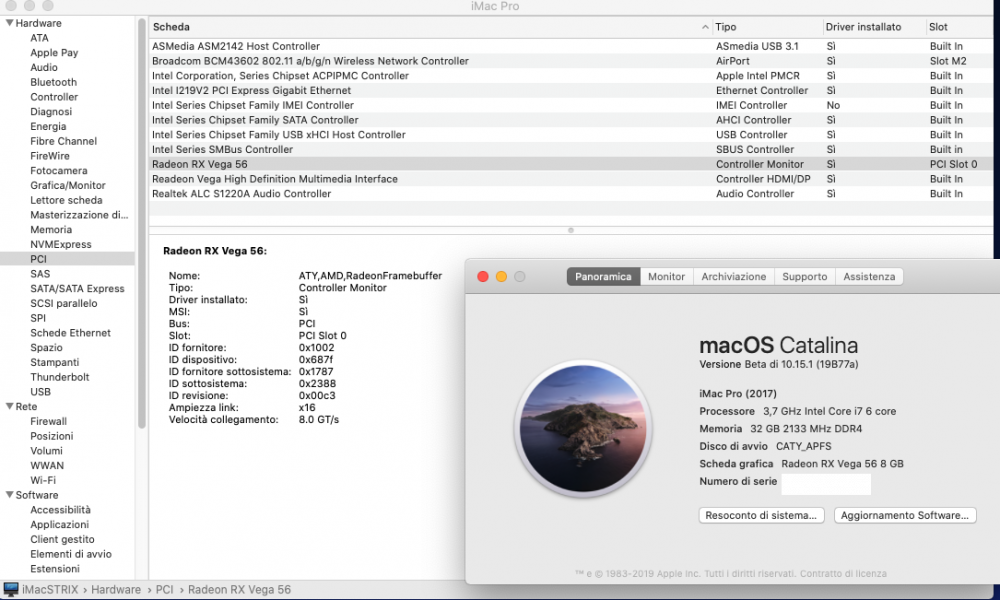Select USB in the sidebar
The width and height of the screenshot is (1000, 600).
[40, 391]
